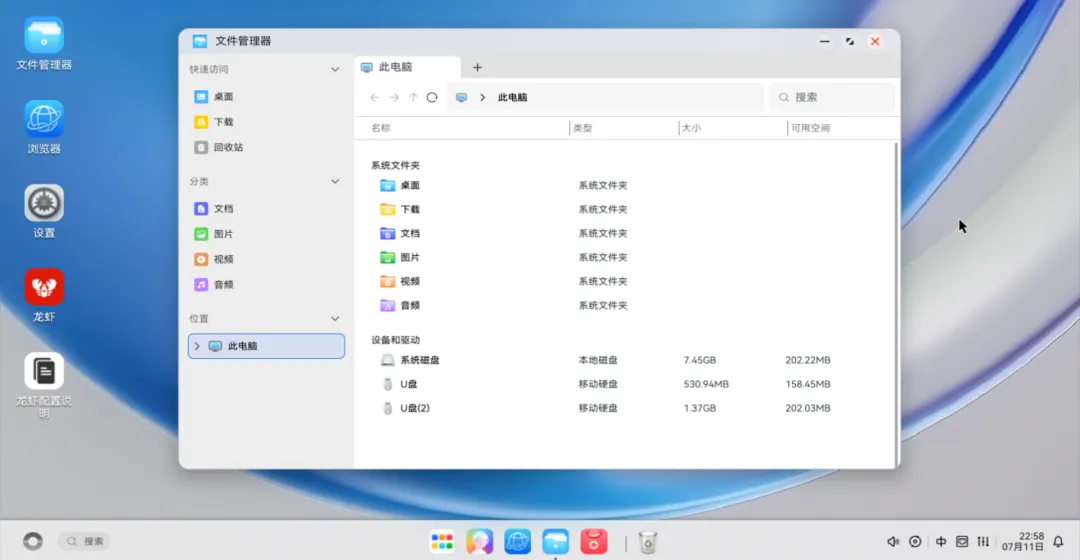Select the U盘(2) drive entry
This screenshot has height=560, width=1080.
point(627,408)
